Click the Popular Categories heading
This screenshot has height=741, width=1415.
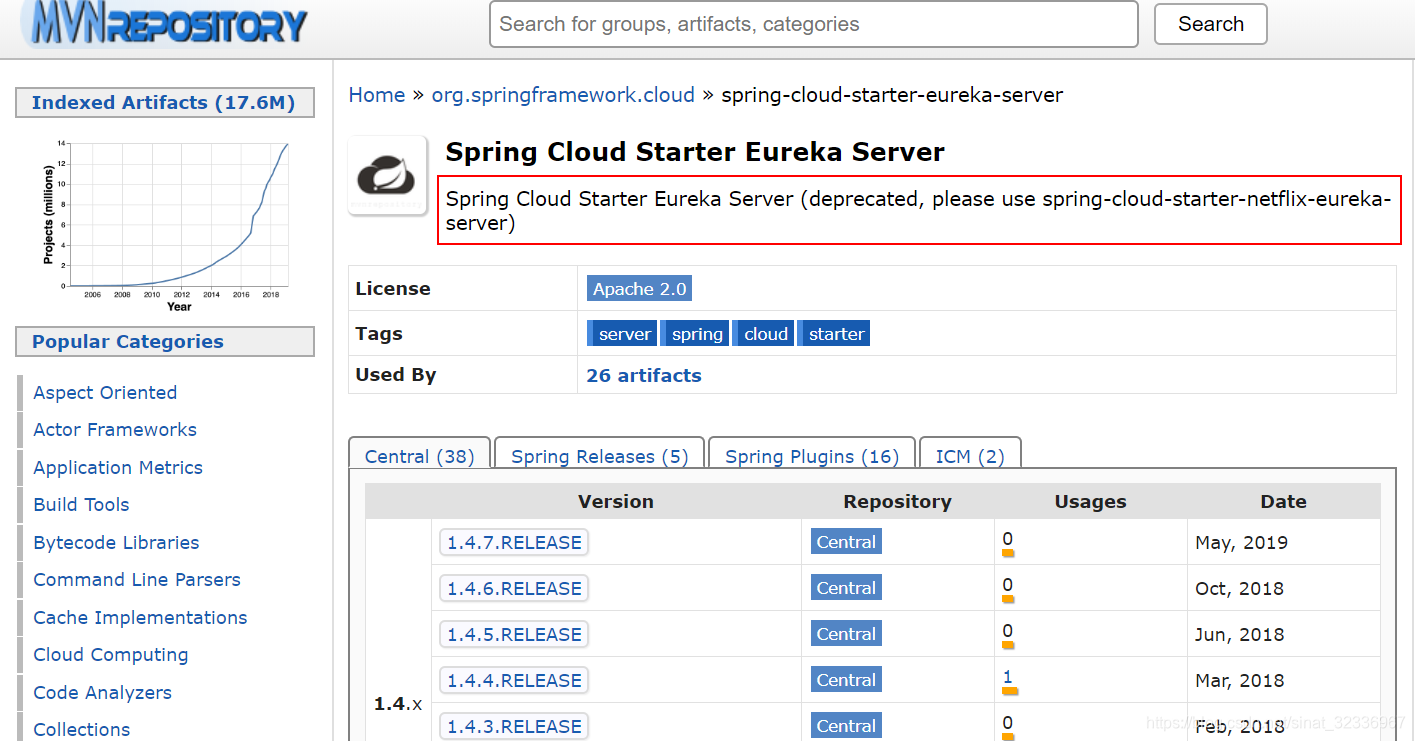[164, 341]
